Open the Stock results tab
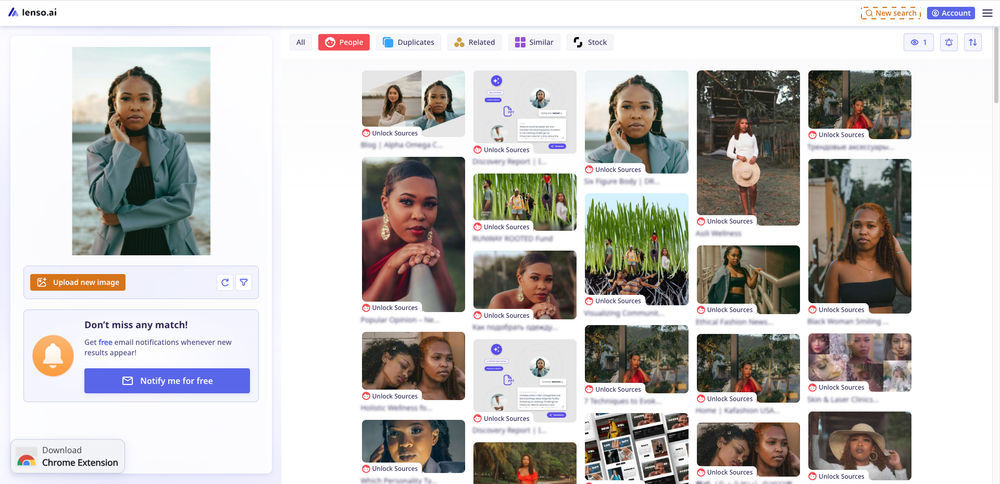Viewport: 1000px width, 484px height. (590, 42)
